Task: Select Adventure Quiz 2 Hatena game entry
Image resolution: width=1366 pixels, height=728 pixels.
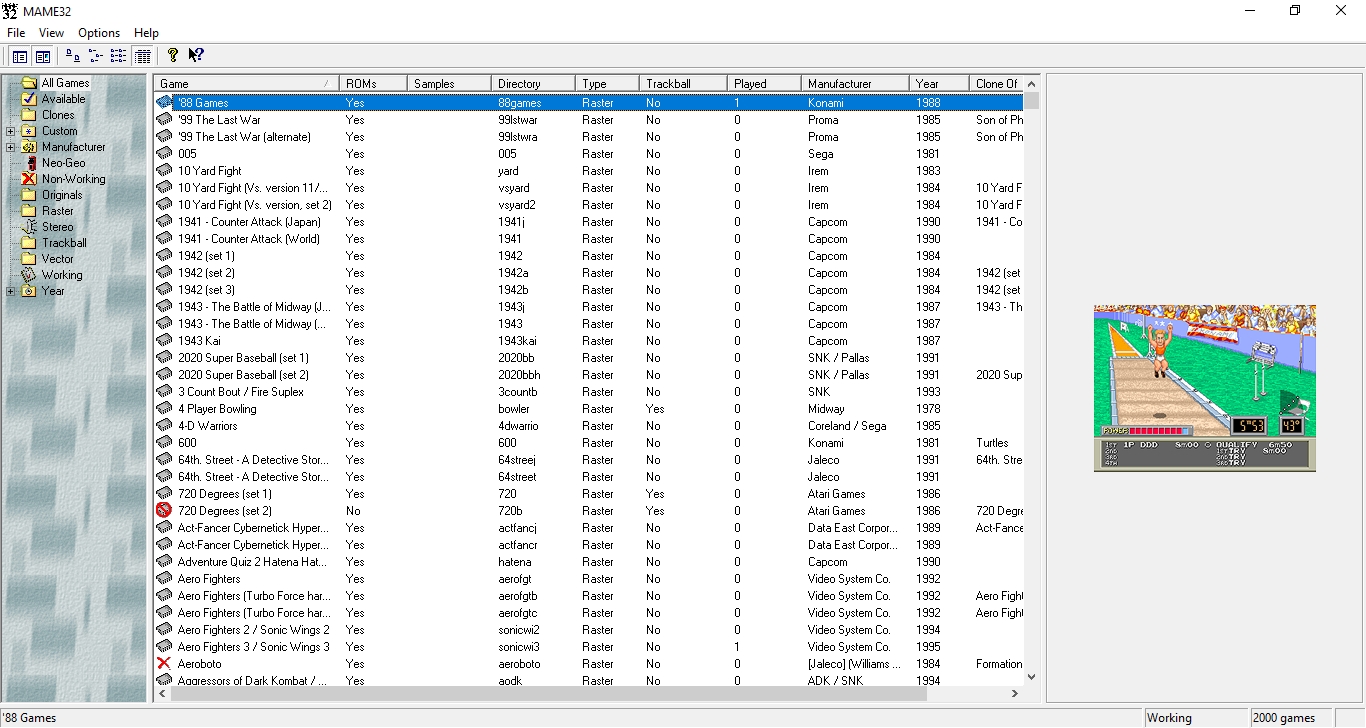Action: (589, 561)
